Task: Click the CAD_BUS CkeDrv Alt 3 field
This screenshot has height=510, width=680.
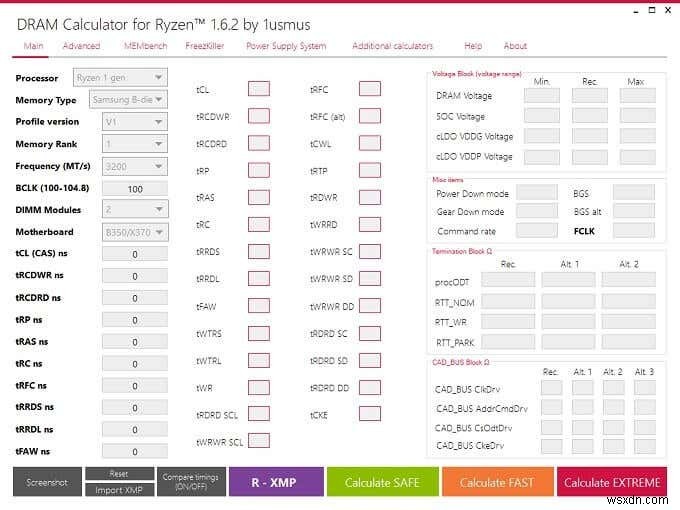Action: [645, 446]
